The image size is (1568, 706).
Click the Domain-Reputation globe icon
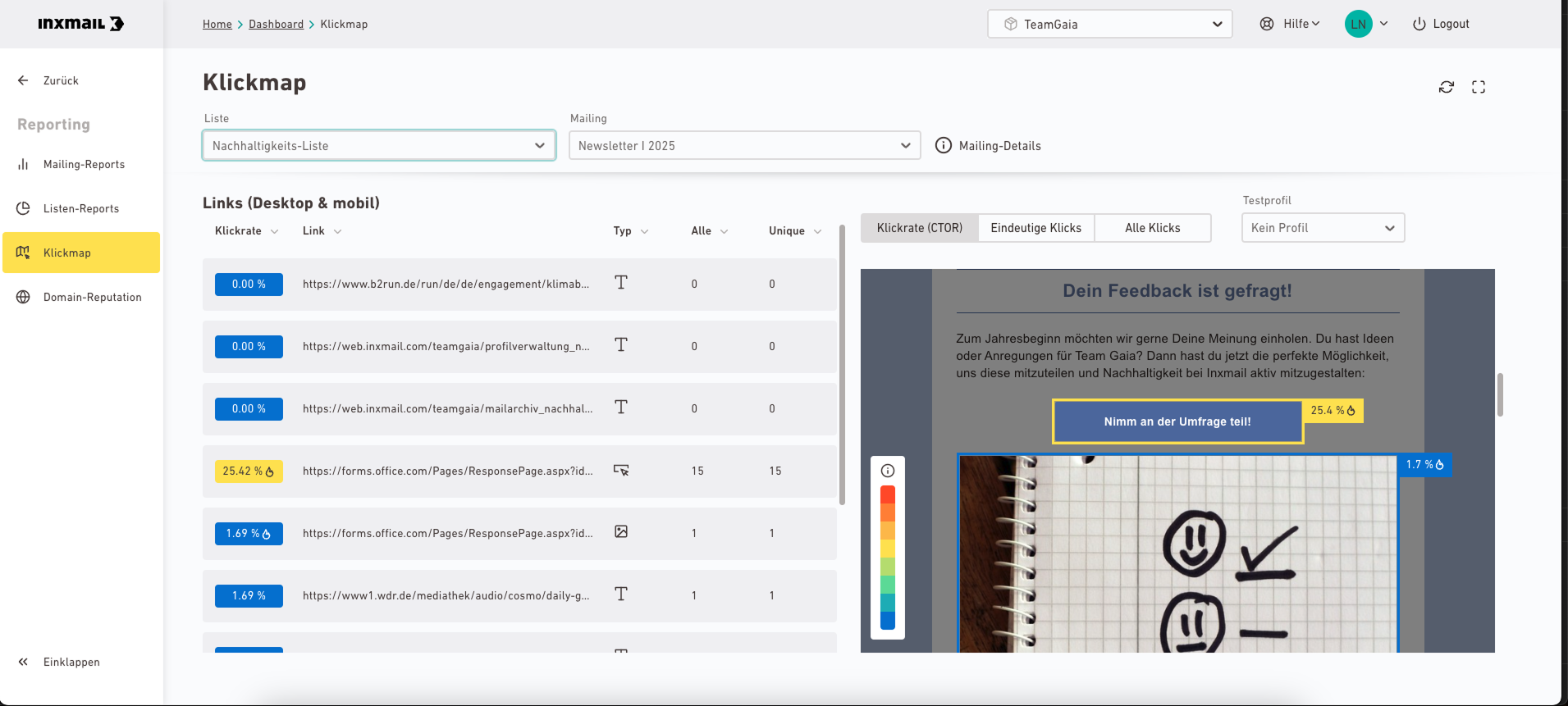tap(23, 297)
